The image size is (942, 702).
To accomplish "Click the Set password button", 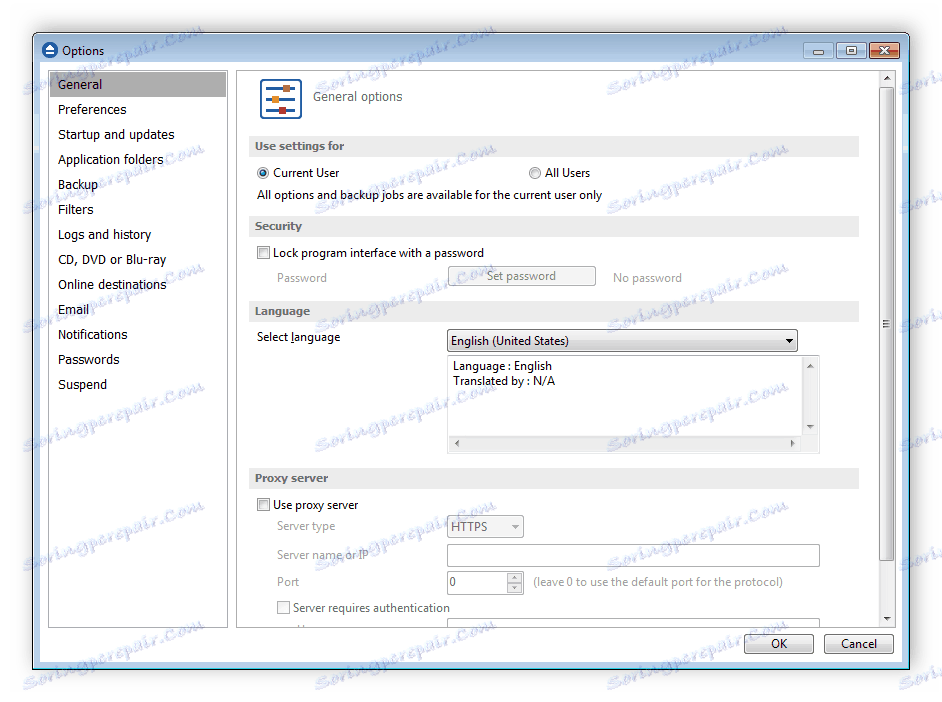I will [x=521, y=276].
